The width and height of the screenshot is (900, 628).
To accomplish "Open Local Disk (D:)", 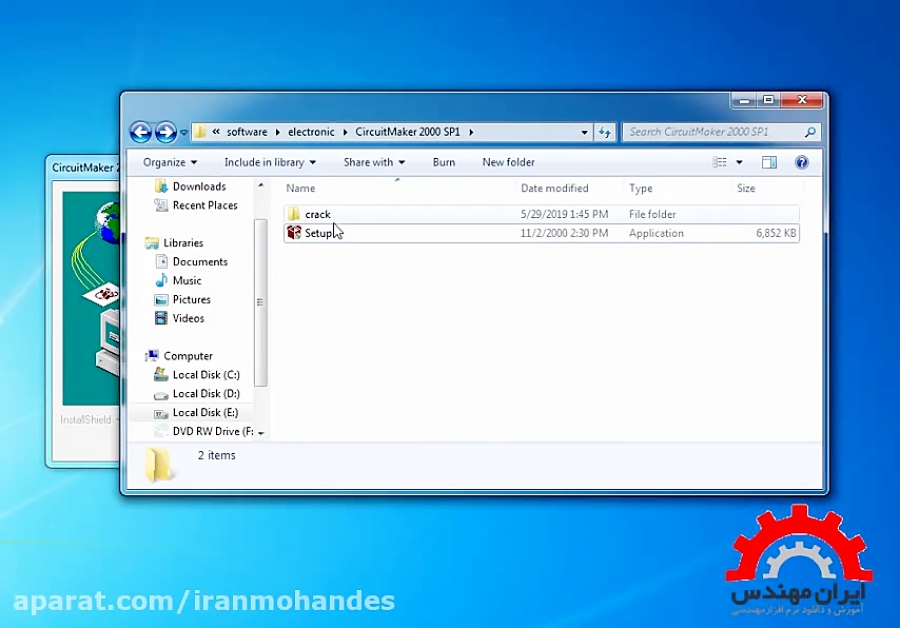I will point(206,394).
